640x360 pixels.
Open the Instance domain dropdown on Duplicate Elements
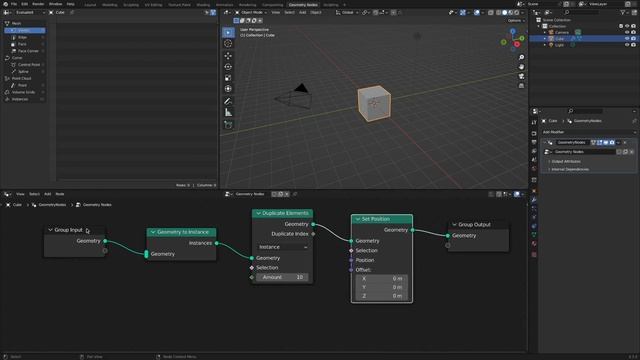pyautogui.click(x=283, y=247)
